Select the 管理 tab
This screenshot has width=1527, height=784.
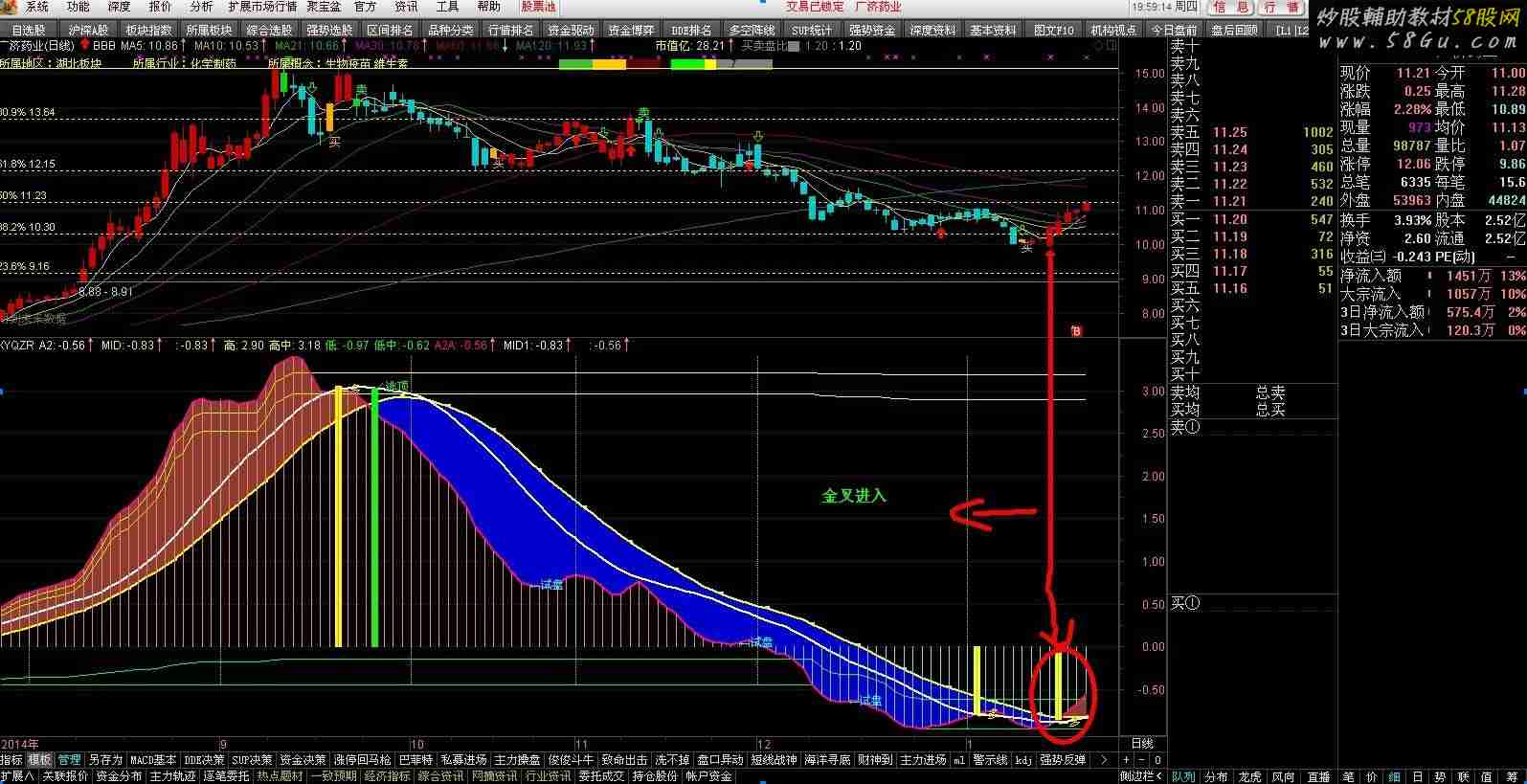[69, 759]
